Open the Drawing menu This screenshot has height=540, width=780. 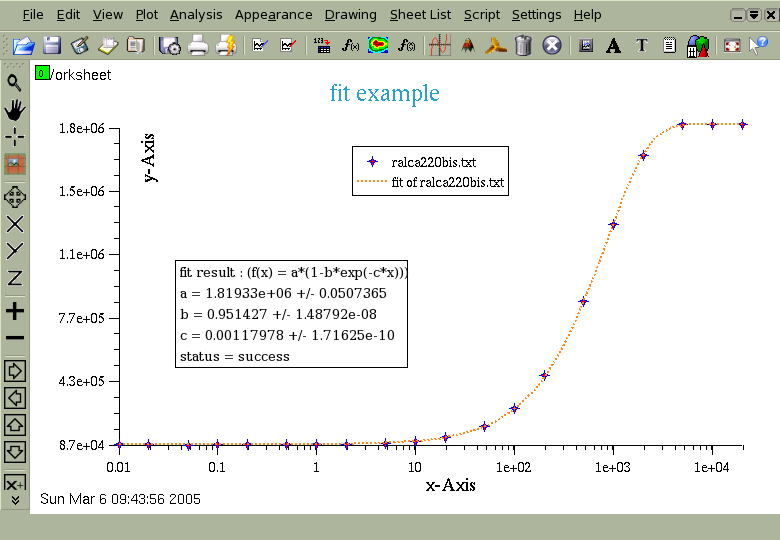coord(351,15)
